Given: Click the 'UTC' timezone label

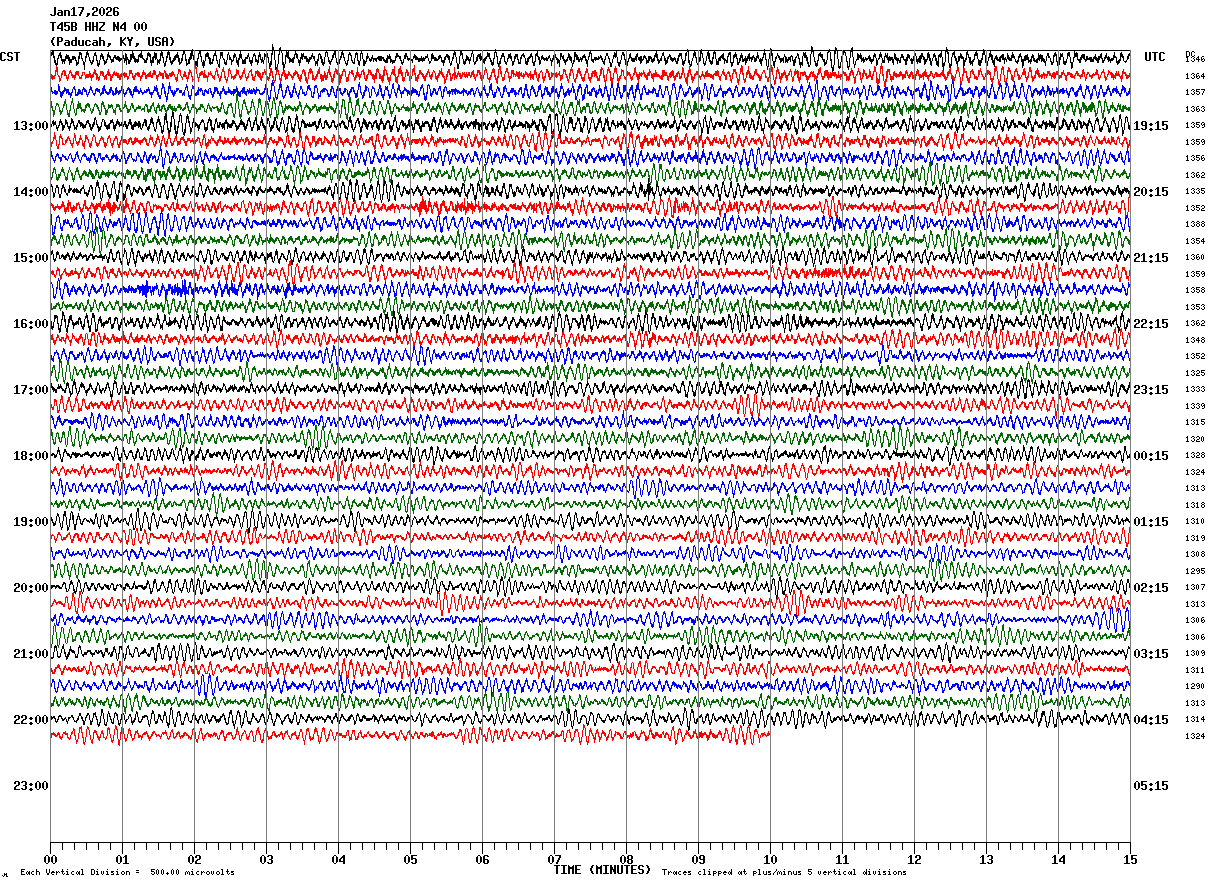Looking at the screenshot, I should (1155, 57).
